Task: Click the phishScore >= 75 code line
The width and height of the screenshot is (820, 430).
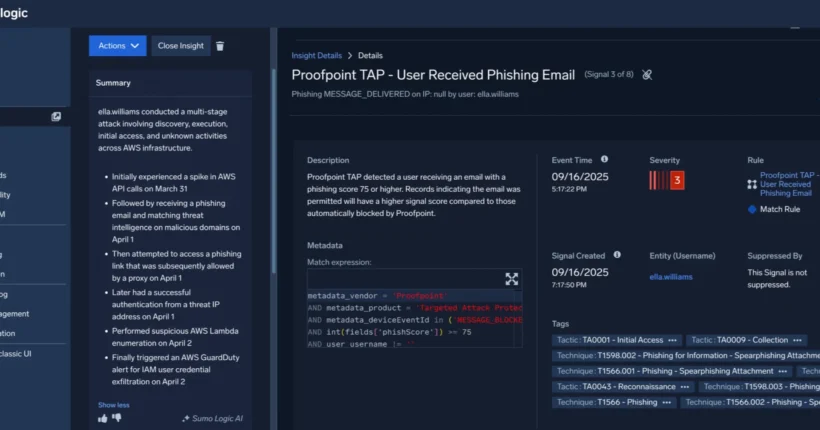Action: pyautogui.click(x=390, y=332)
